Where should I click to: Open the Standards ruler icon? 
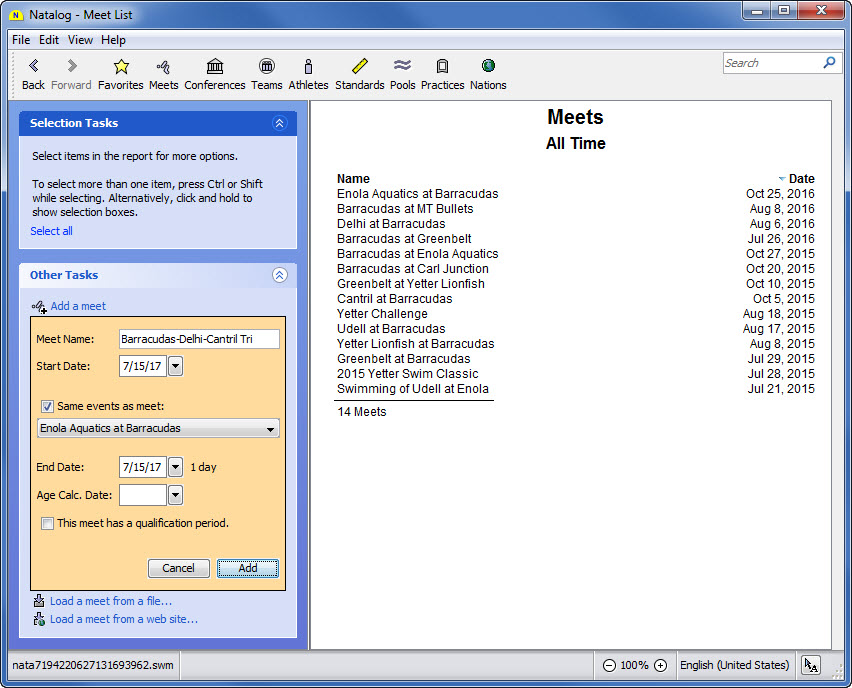click(360, 67)
